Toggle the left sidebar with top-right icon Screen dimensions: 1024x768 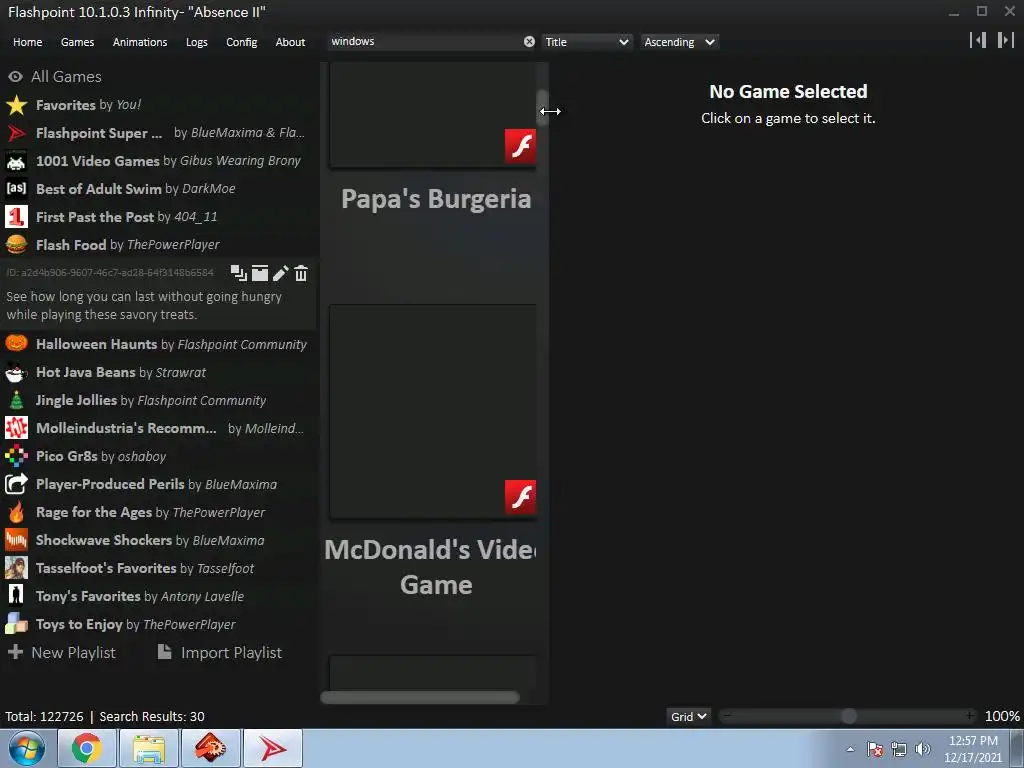[978, 40]
